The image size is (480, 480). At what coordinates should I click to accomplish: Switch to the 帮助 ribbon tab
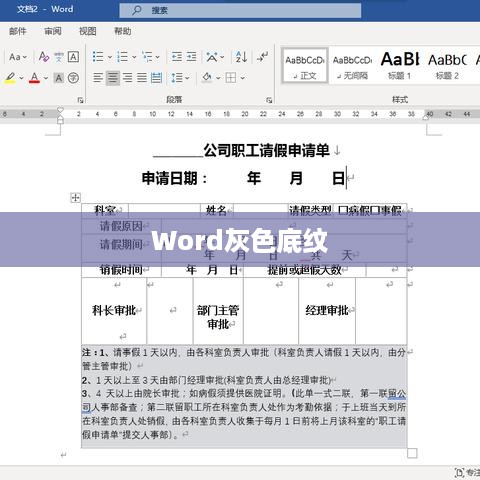tap(123, 31)
